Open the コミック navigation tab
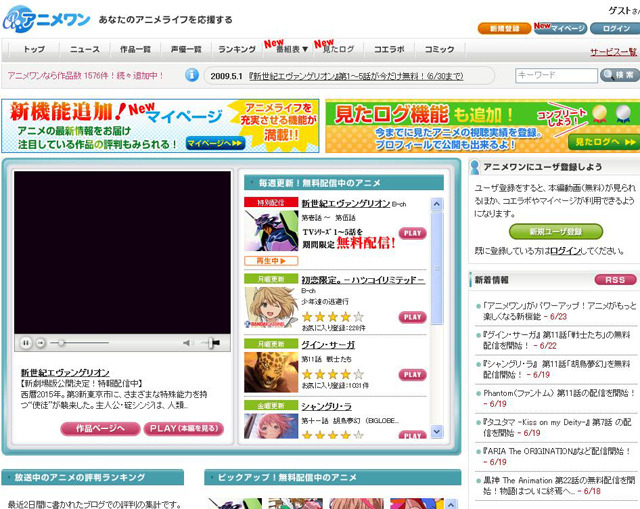 [440, 49]
